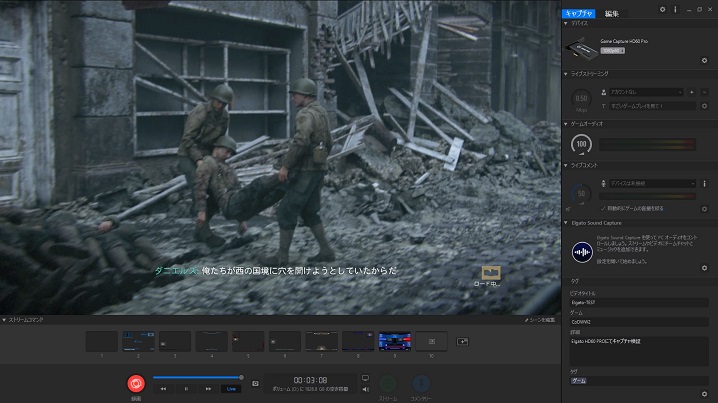Image resolution: width=718 pixels, height=403 pixels.
Task: Pause the live playback
Action: coord(186,389)
